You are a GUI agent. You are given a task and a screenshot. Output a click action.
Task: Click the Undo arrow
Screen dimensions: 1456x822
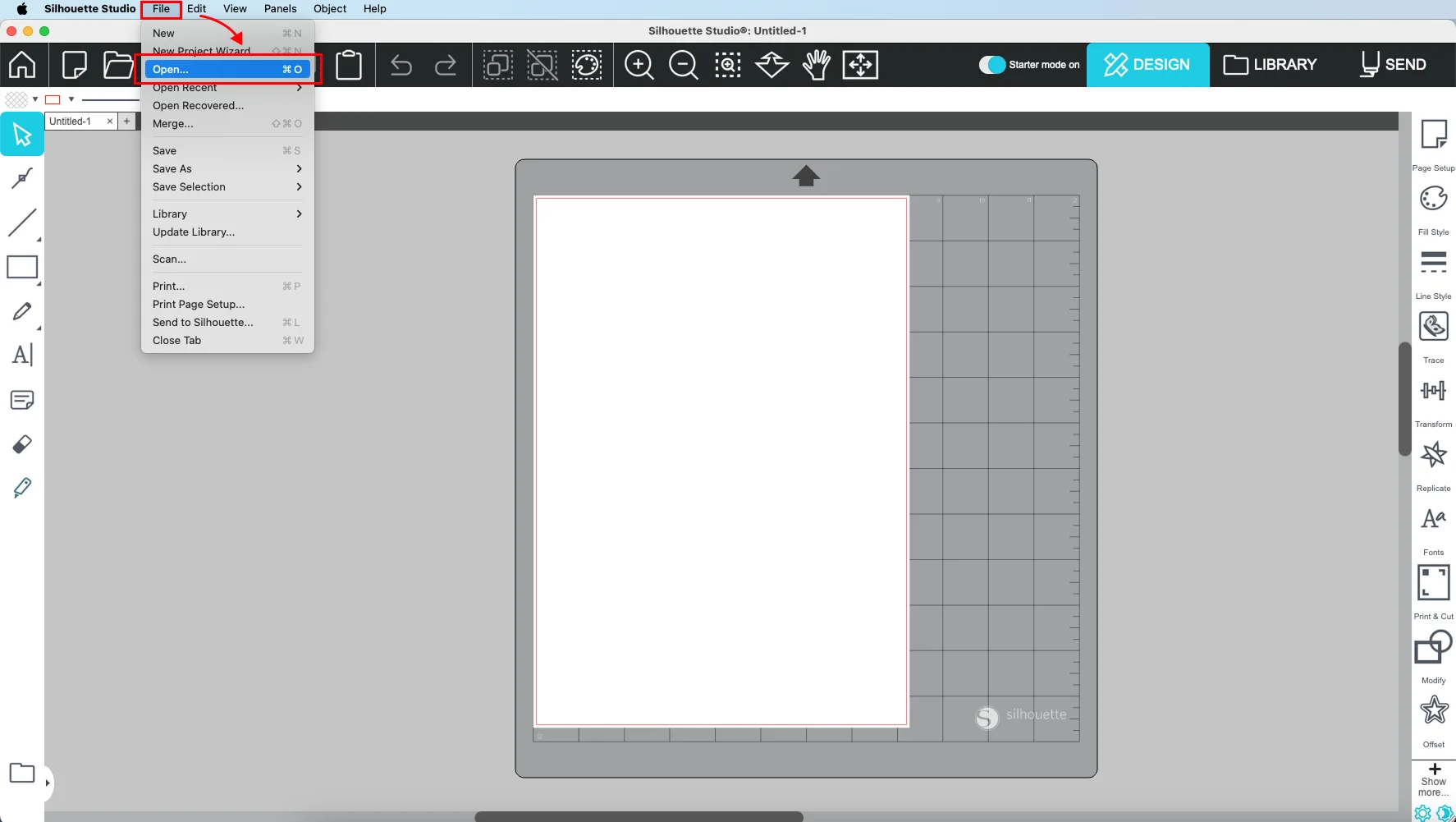coord(401,65)
